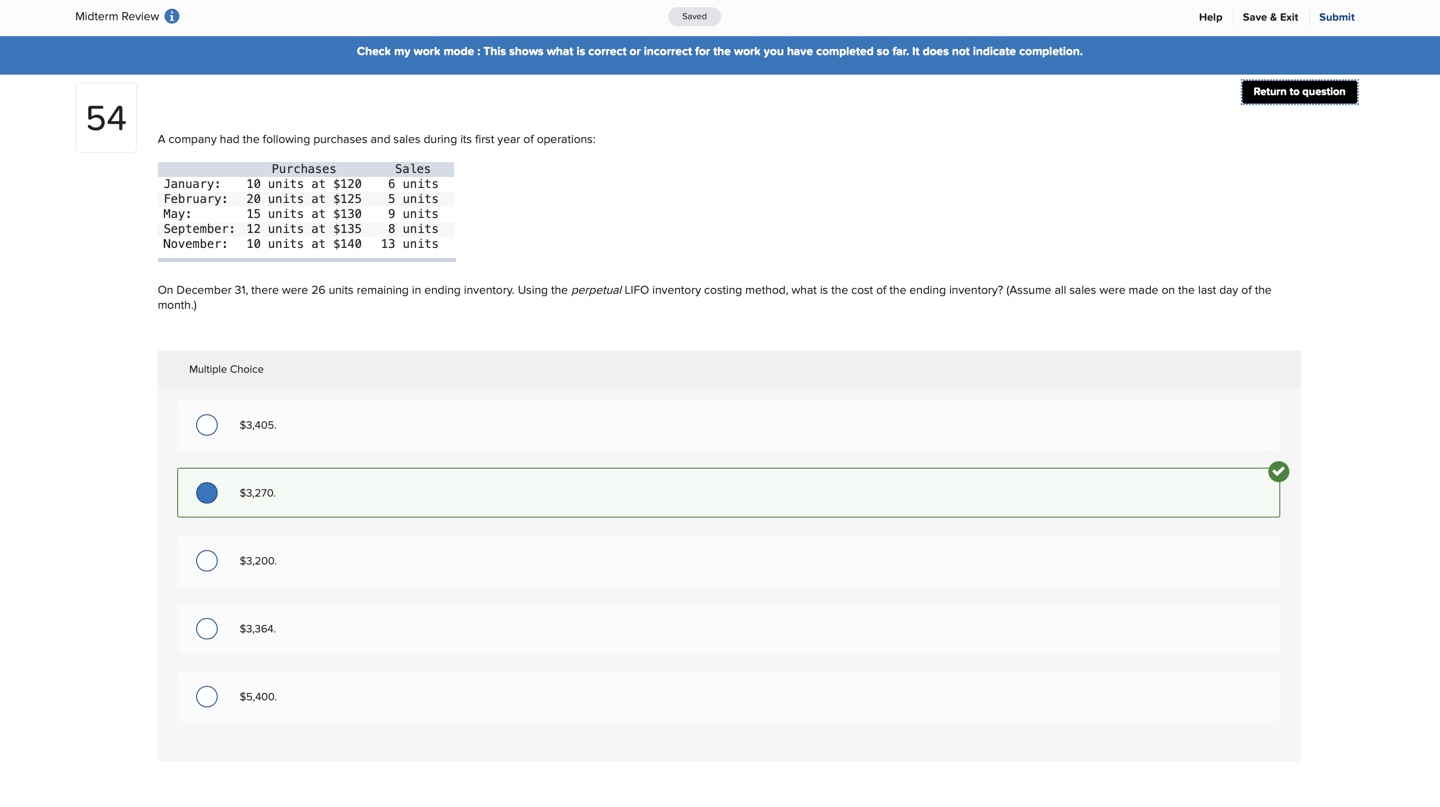The height and width of the screenshot is (807, 1440).
Task: Click the Save & Exit option
Action: (x=1270, y=17)
